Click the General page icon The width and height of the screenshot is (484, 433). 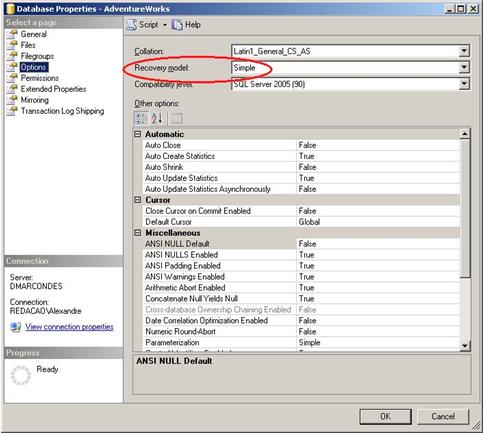12,34
